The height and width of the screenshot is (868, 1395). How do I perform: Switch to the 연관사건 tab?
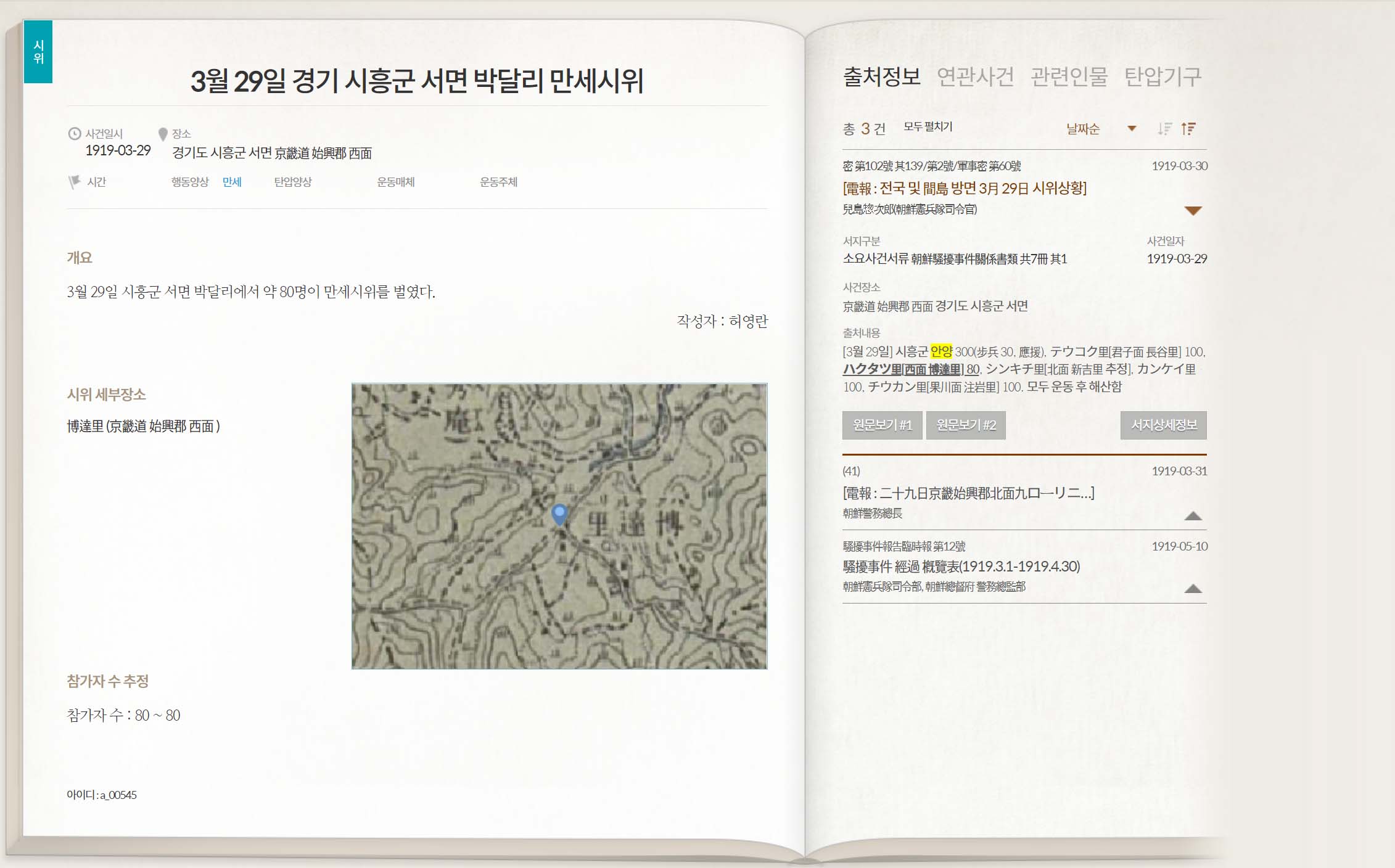coord(975,77)
